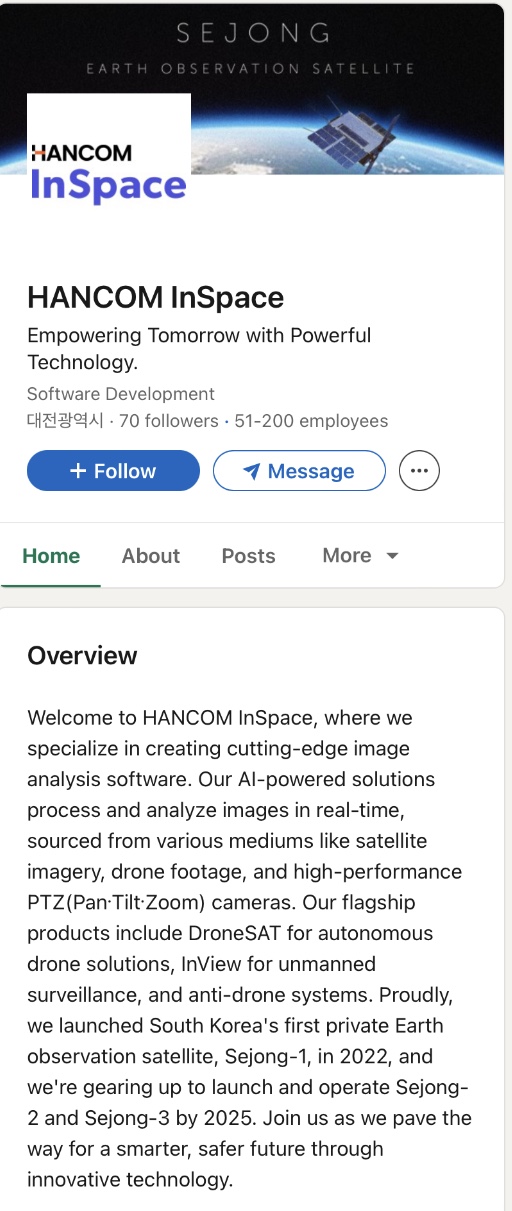Send a message via Message button
This screenshot has width=512, height=1211.
[299, 471]
